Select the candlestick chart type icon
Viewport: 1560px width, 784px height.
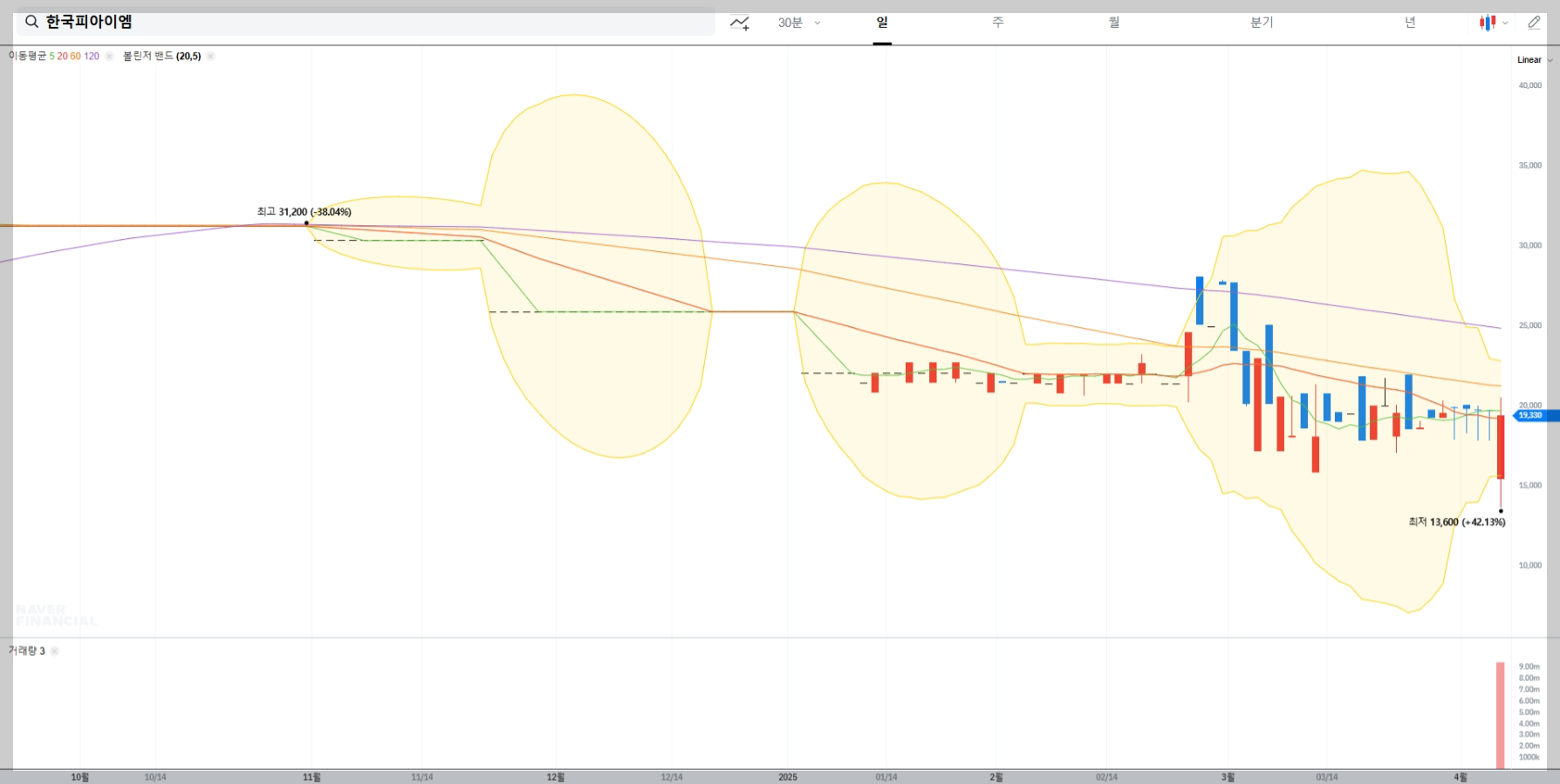1488,23
